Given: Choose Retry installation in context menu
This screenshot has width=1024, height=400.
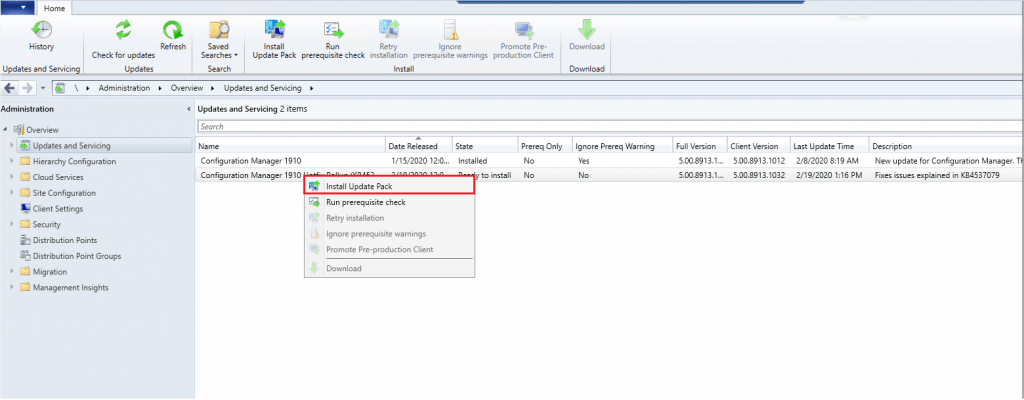Looking at the screenshot, I should 389,218.
